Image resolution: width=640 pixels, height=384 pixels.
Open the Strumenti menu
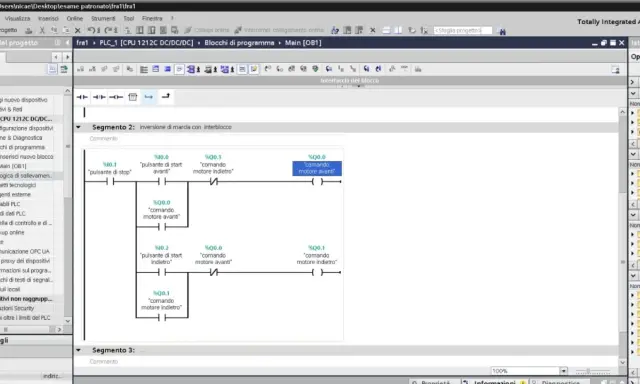pos(103,19)
